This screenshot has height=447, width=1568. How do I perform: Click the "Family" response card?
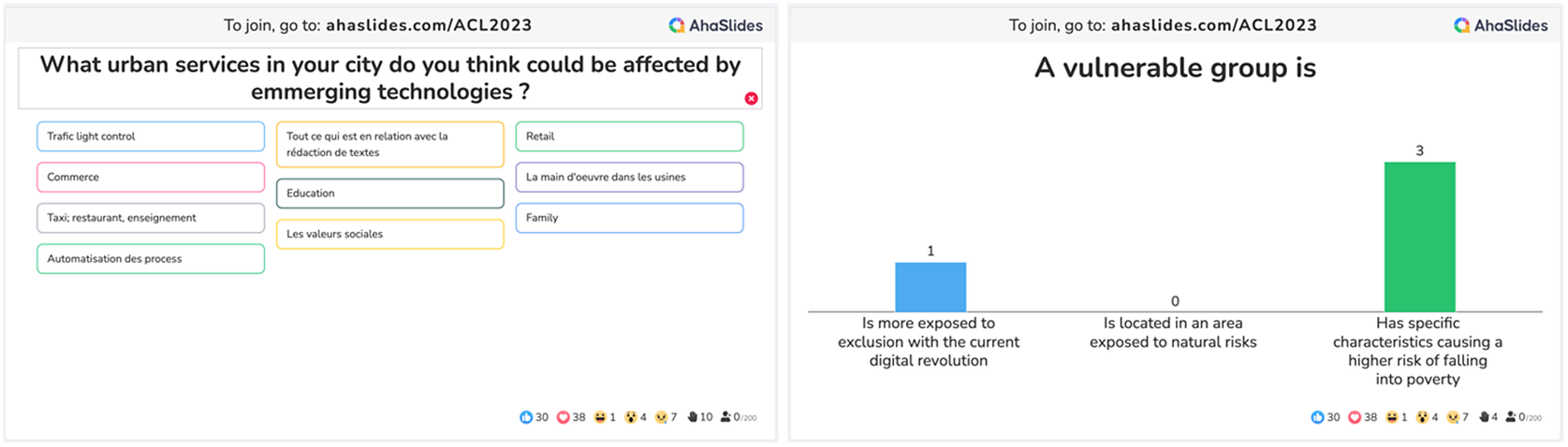pyautogui.click(x=629, y=218)
